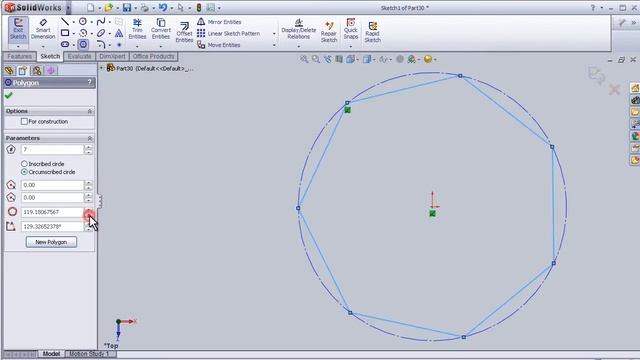640x360 pixels.
Task: Collapse the Parameters section
Action: click(x=90, y=138)
